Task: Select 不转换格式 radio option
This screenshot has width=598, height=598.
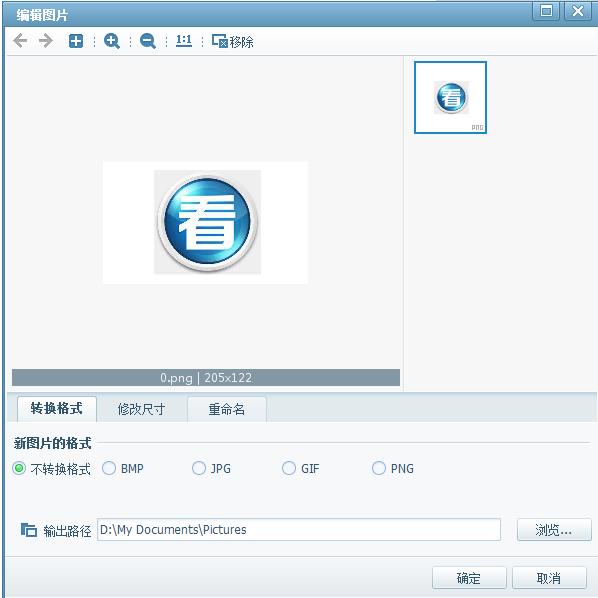Action: [51, 468]
